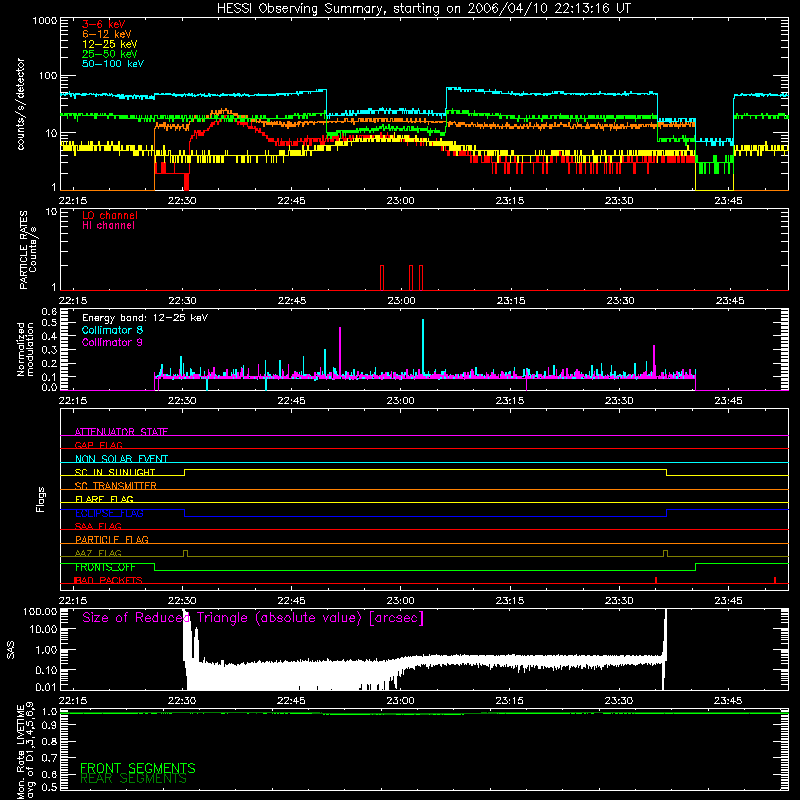The width and height of the screenshot is (800, 800).
Task: Click the ATTENUATOR_STATE flag label
Action: (x=121, y=432)
